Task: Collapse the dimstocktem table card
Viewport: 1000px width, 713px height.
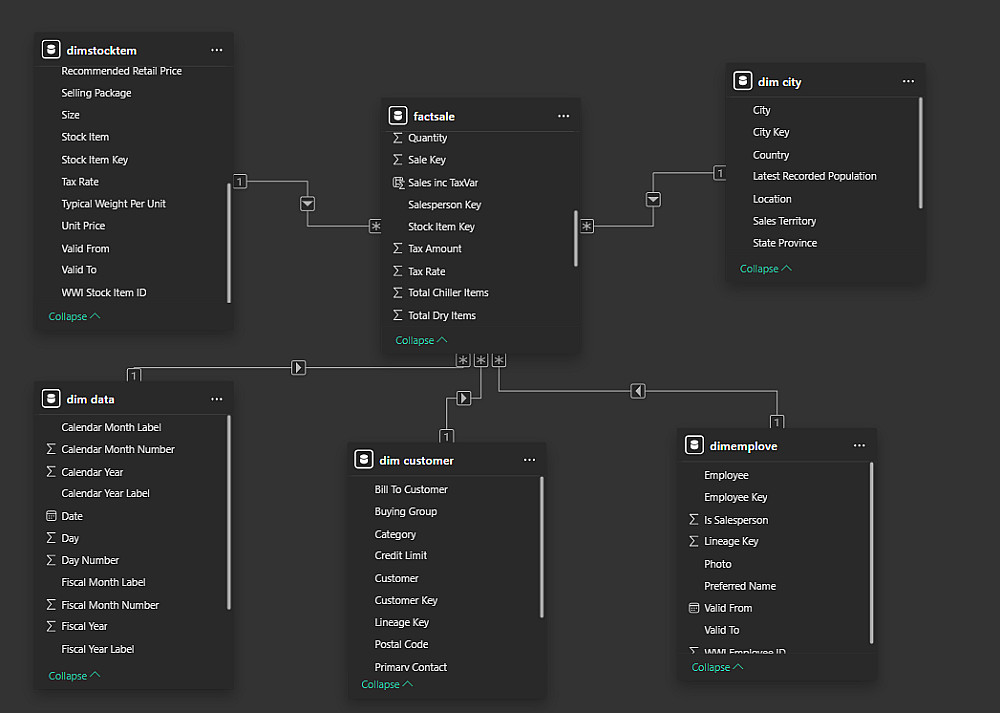Action: click(x=74, y=316)
